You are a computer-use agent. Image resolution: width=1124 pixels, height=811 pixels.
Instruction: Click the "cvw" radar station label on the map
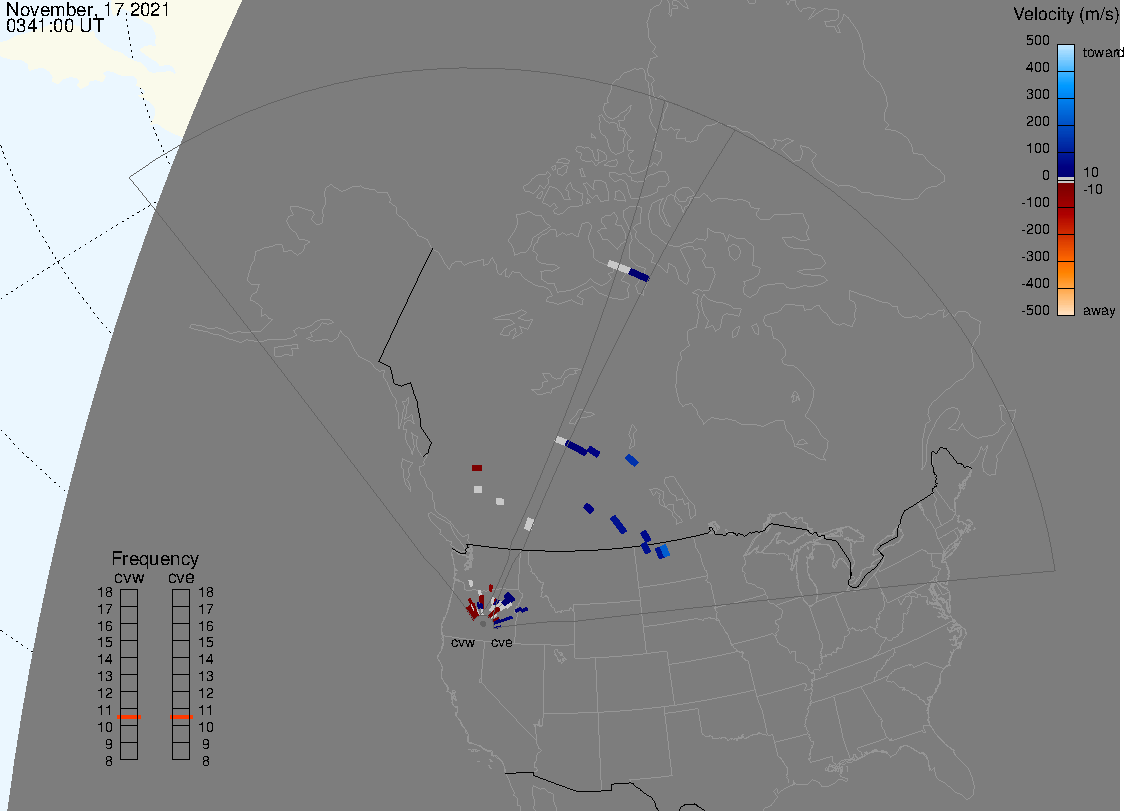(x=463, y=642)
